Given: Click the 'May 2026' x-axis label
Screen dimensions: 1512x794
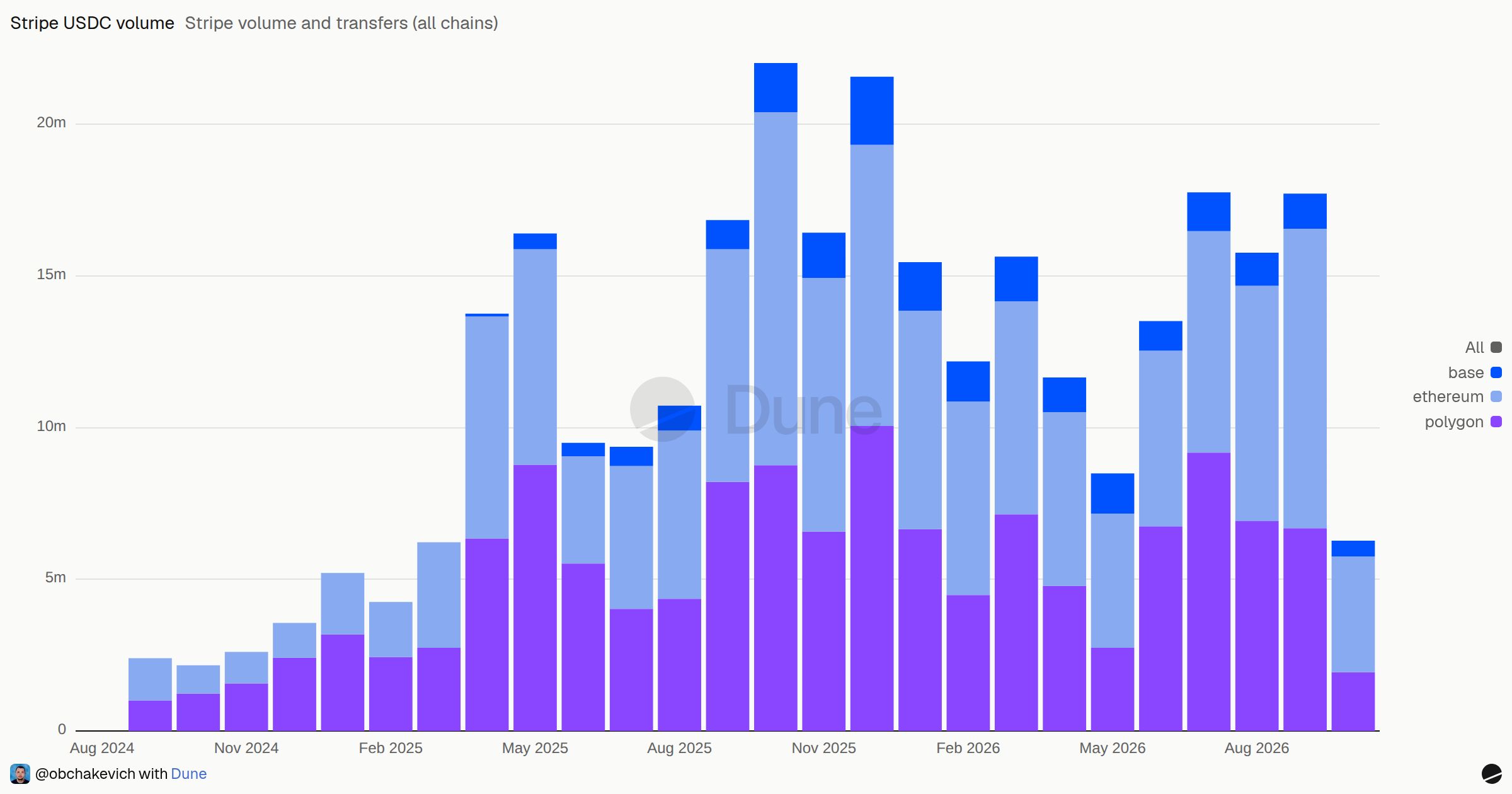Looking at the screenshot, I should (x=1112, y=748).
